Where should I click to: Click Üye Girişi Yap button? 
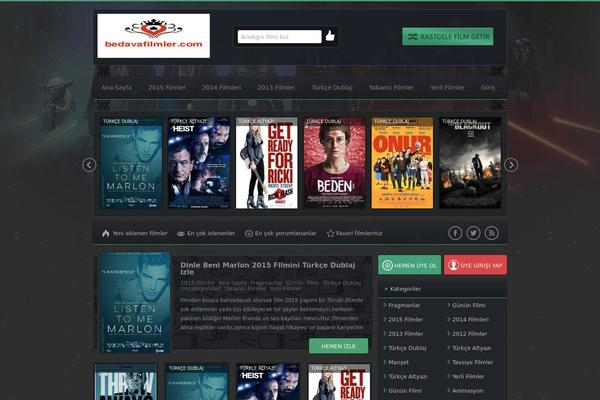(x=476, y=265)
